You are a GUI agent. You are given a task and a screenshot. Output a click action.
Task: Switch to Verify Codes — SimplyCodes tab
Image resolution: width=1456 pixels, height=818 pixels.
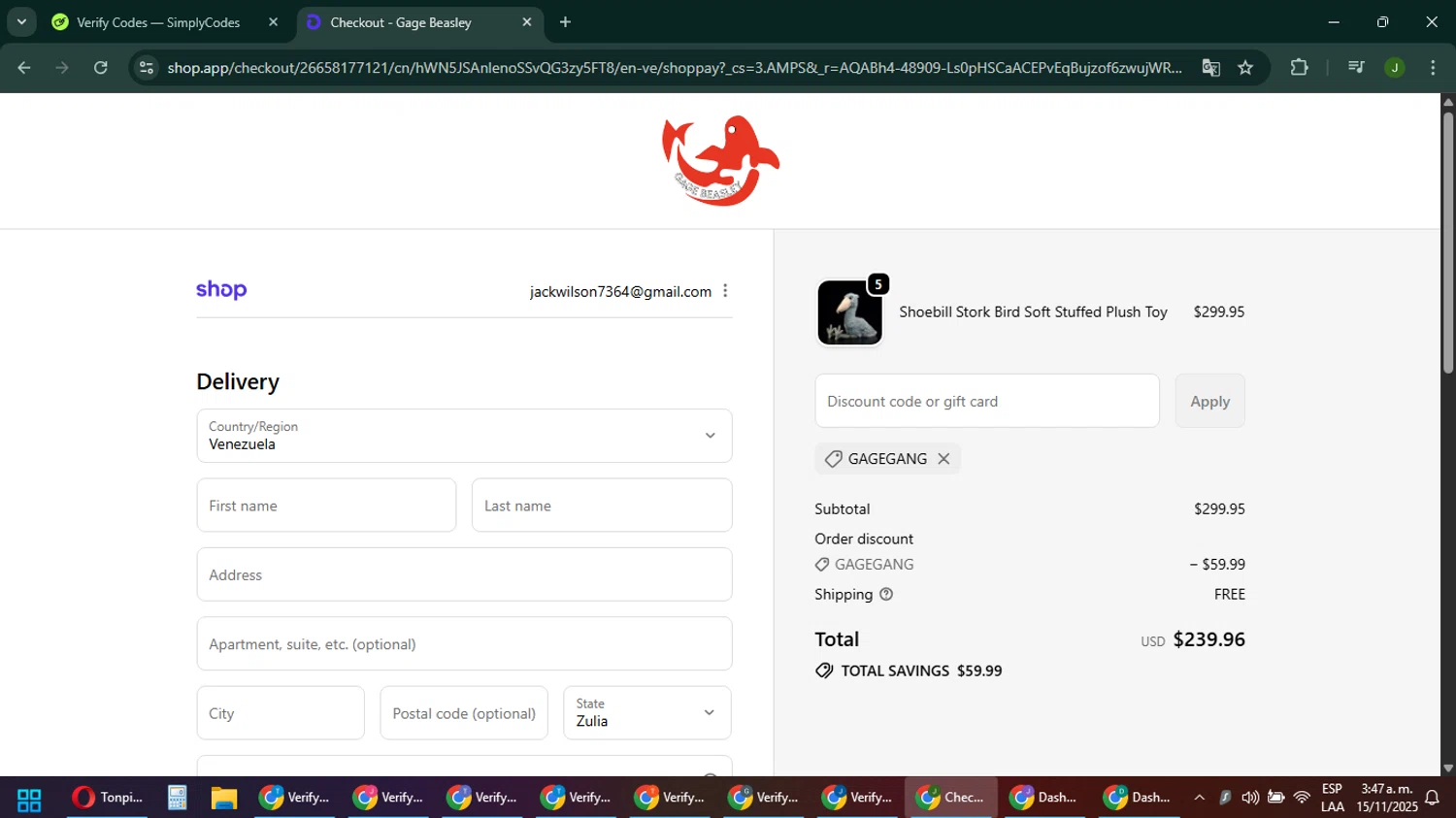click(158, 22)
